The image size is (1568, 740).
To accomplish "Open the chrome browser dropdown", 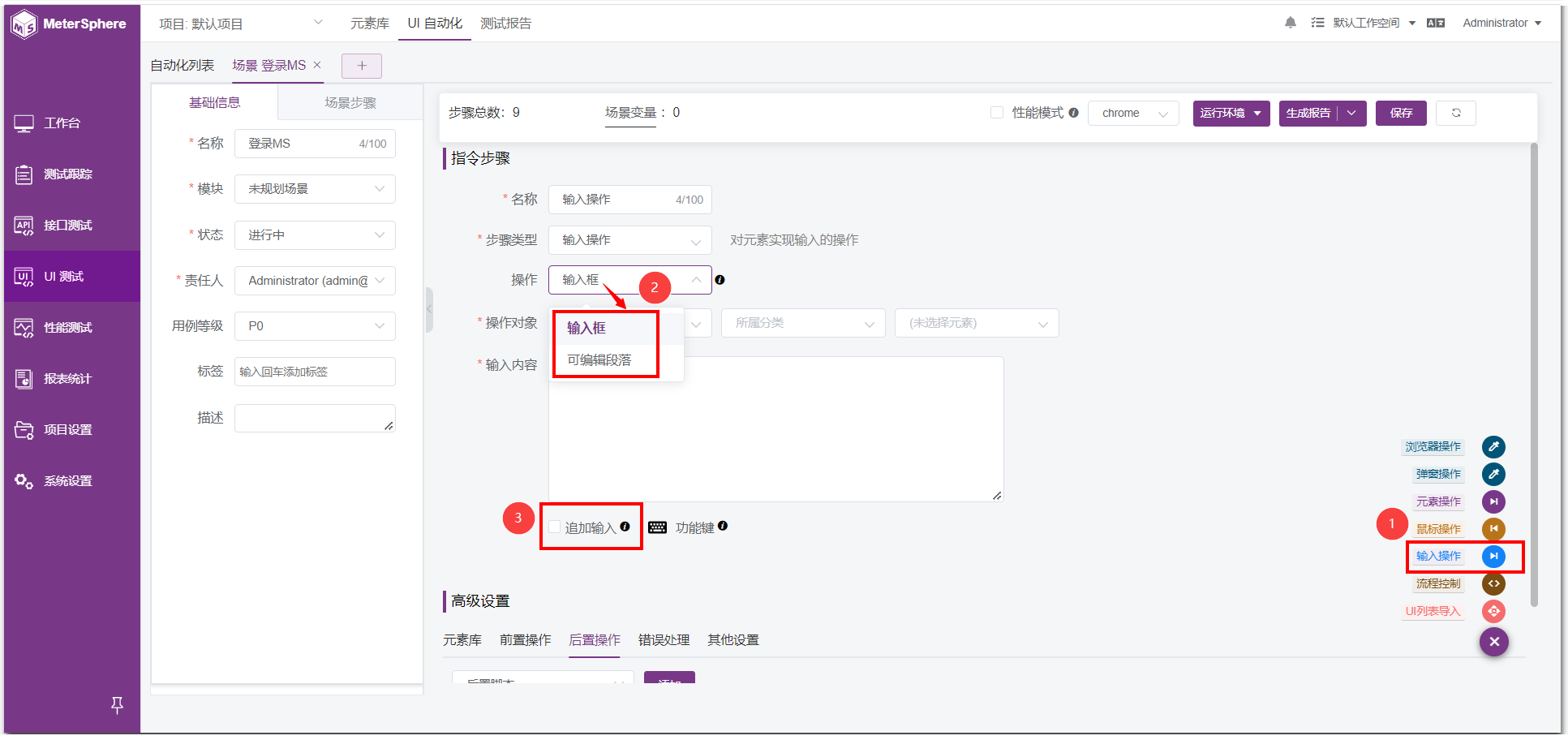I will point(1133,113).
